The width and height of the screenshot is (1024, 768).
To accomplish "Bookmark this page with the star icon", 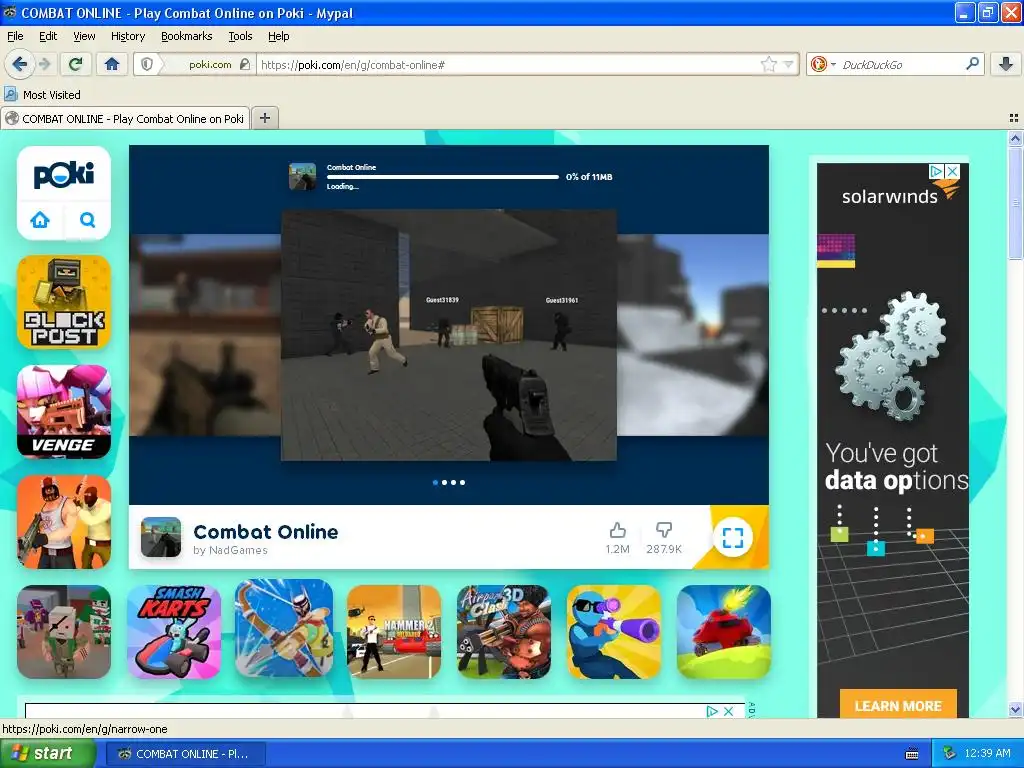I will point(769,64).
